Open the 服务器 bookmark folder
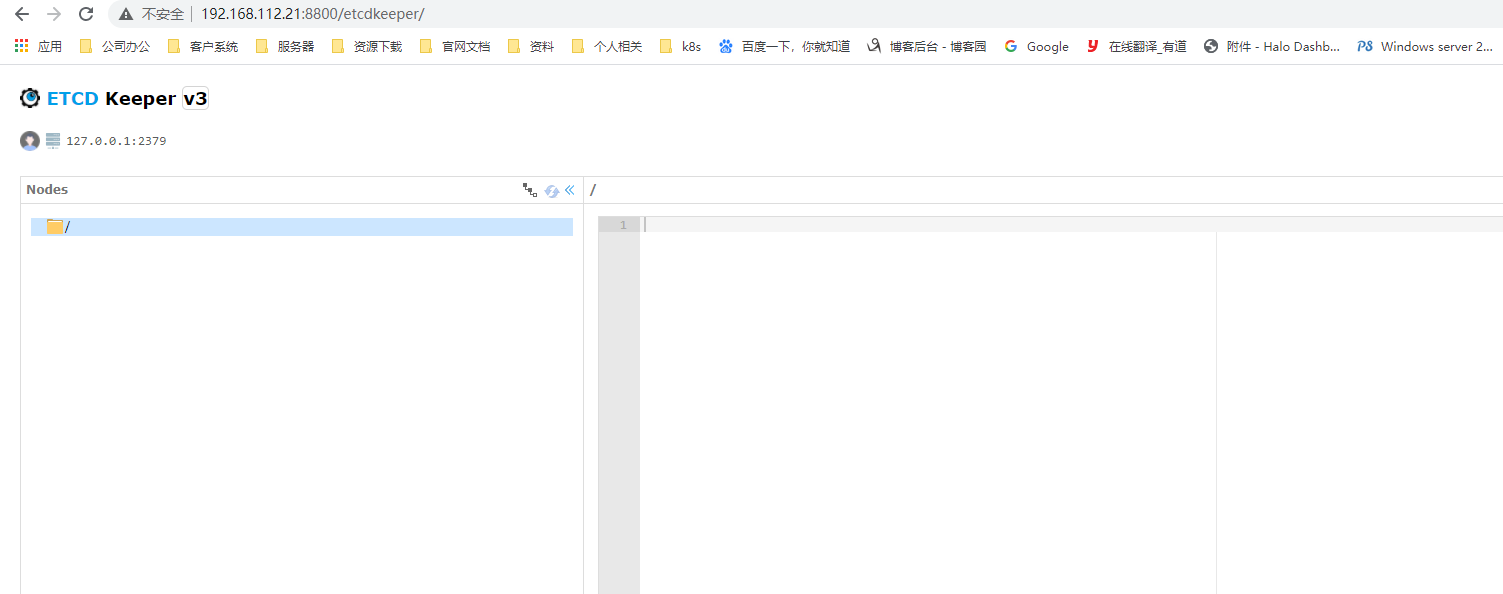 point(285,46)
